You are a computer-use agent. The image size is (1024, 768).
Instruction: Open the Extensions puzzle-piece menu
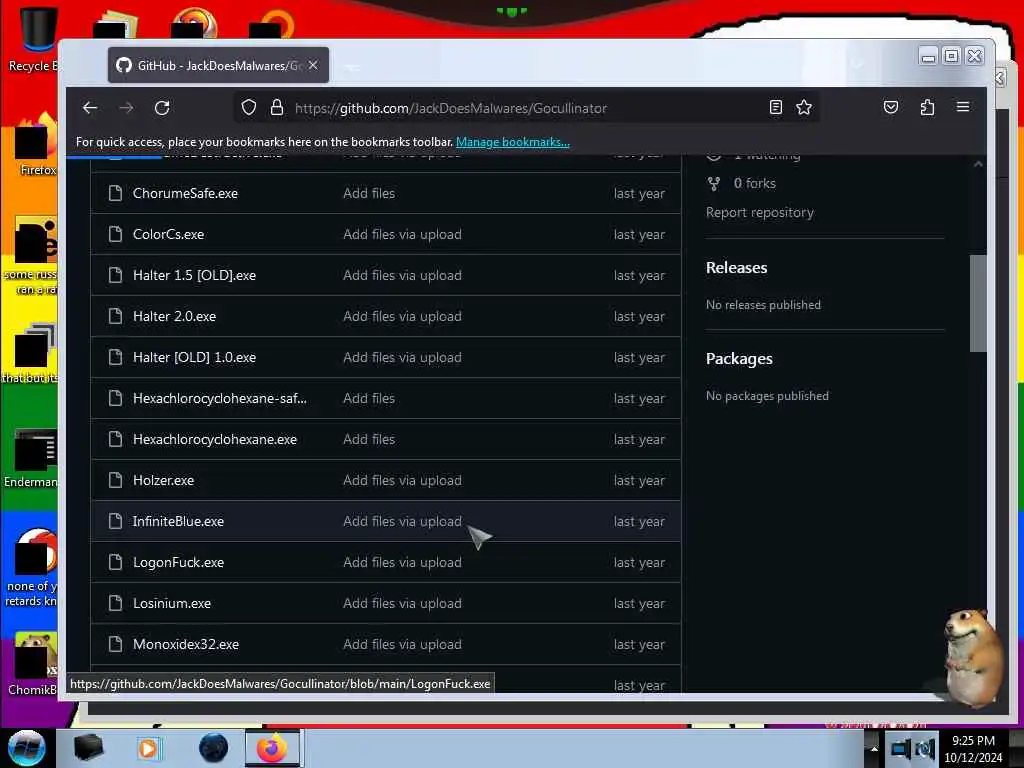(x=927, y=107)
